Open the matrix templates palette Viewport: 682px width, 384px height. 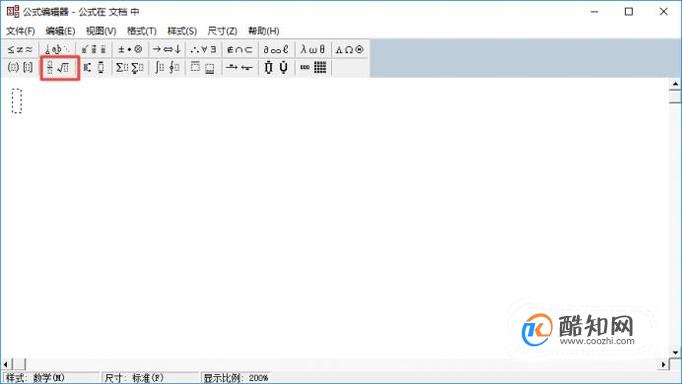(x=313, y=68)
